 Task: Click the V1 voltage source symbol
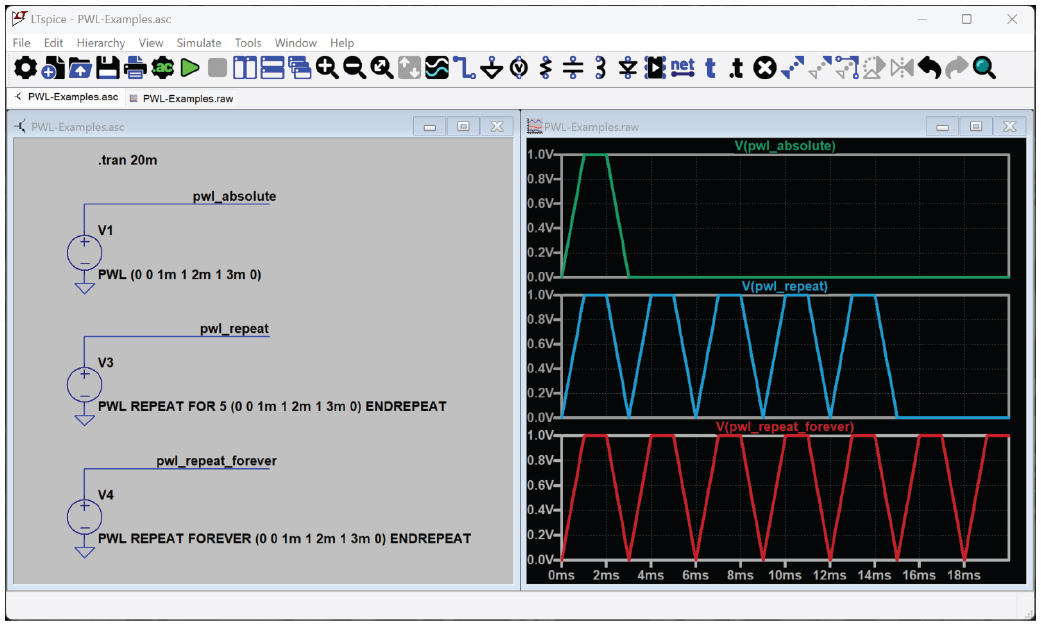point(85,252)
